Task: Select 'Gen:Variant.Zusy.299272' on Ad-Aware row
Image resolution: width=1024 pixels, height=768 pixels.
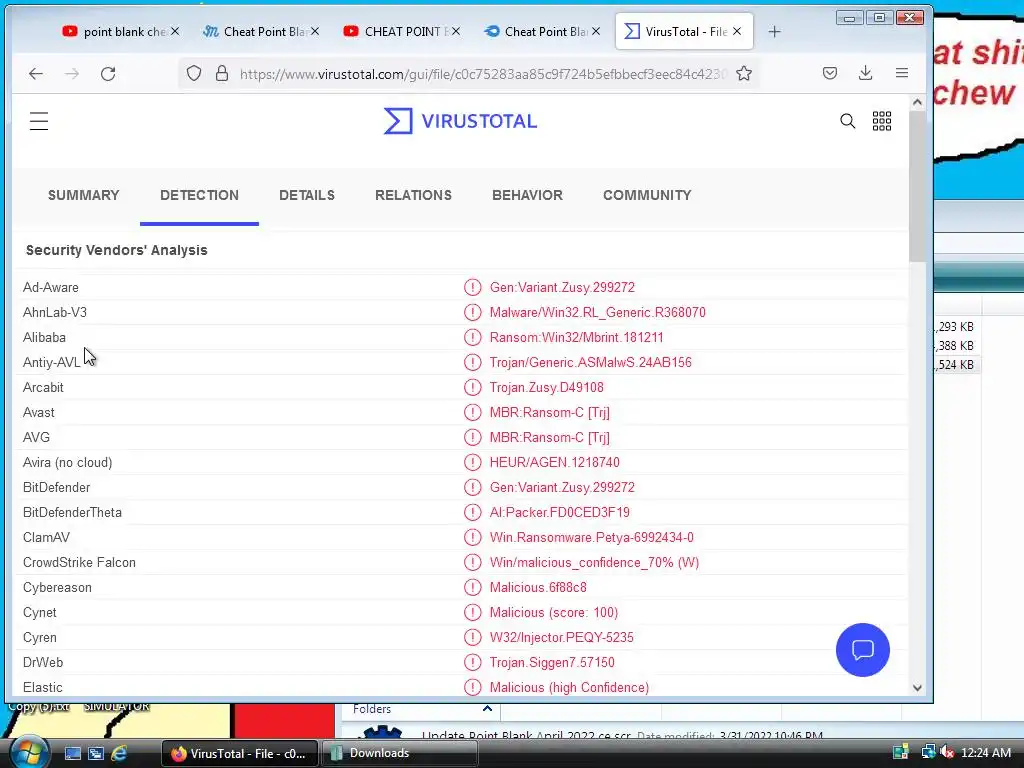Action: point(562,287)
